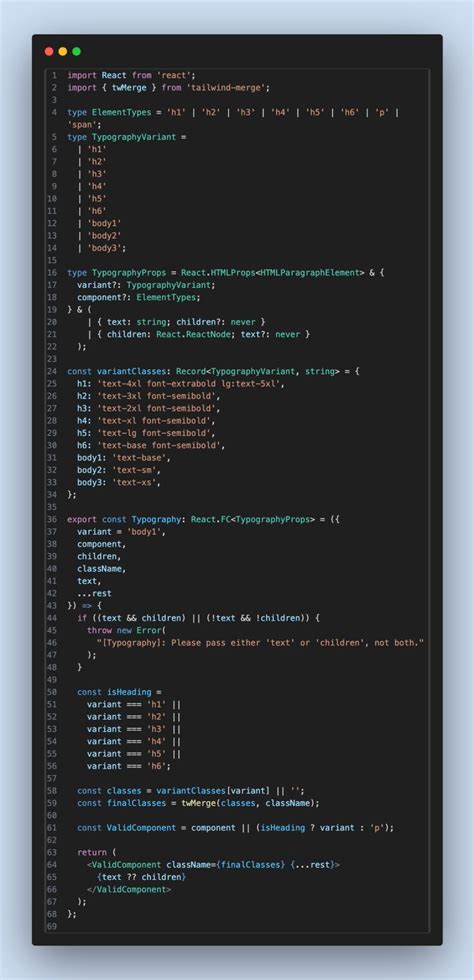The image size is (474, 980).
Task: Click the 'throw' keyword on line 45
Action: (99, 630)
